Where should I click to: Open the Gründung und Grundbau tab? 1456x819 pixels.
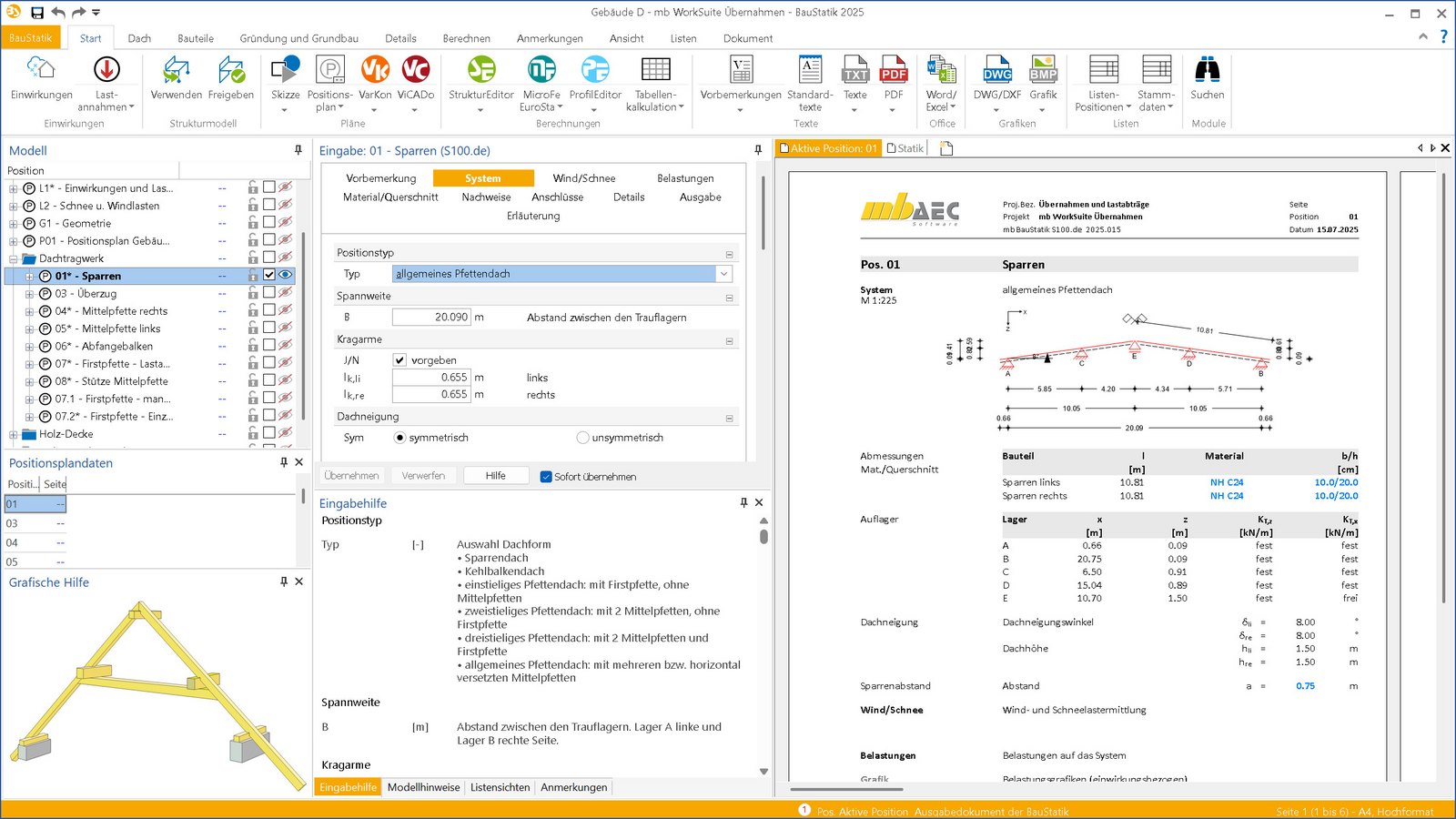[298, 38]
